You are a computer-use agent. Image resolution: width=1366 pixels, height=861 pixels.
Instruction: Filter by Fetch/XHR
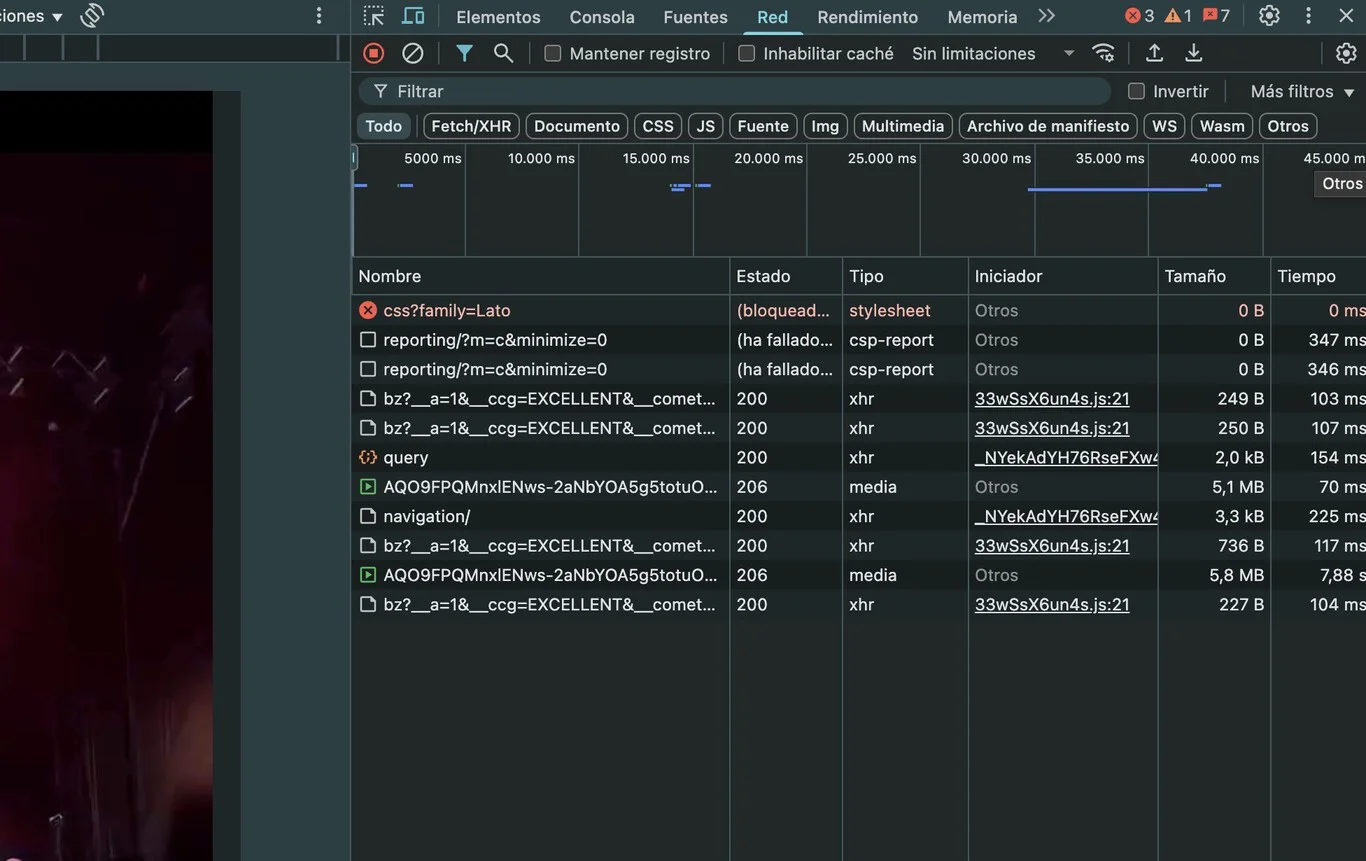(471, 126)
